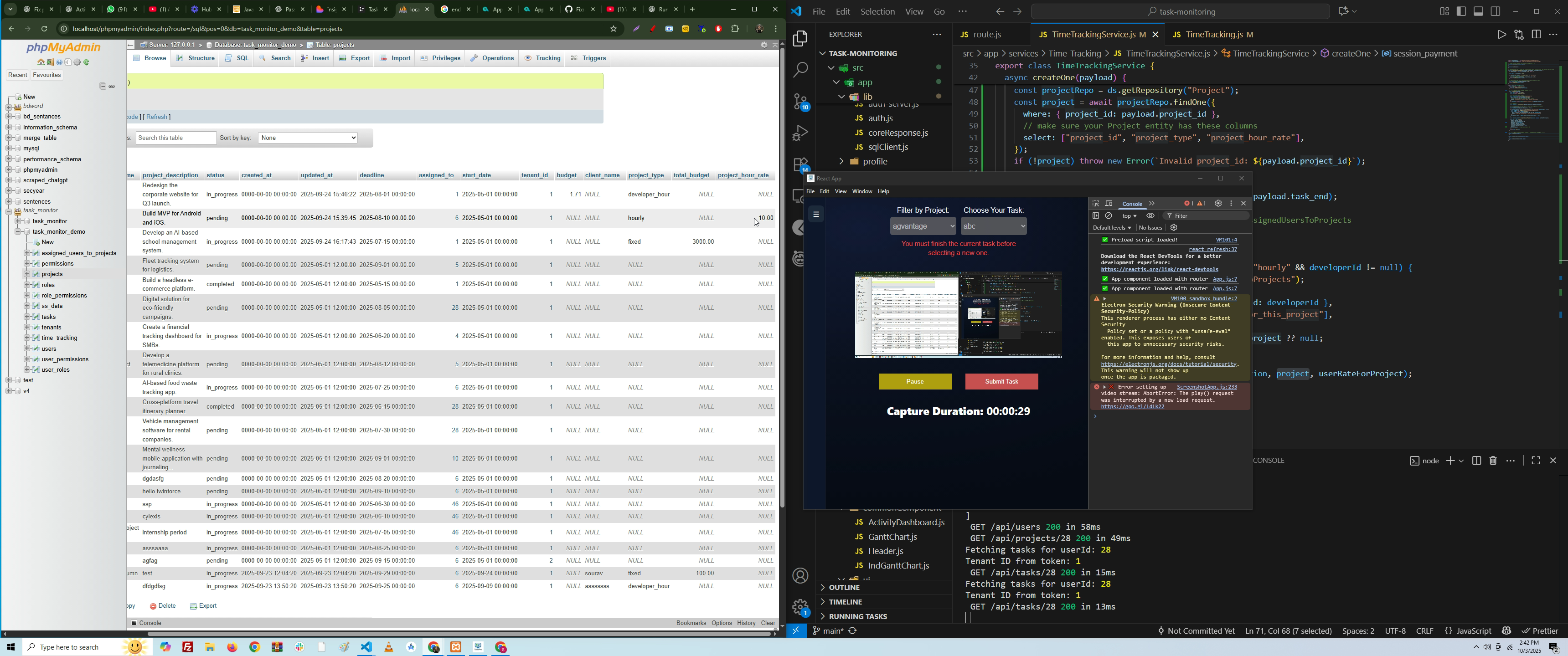The height and width of the screenshot is (656, 1568).
Task: Click DevTools inspect element icon
Action: point(1096,204)
